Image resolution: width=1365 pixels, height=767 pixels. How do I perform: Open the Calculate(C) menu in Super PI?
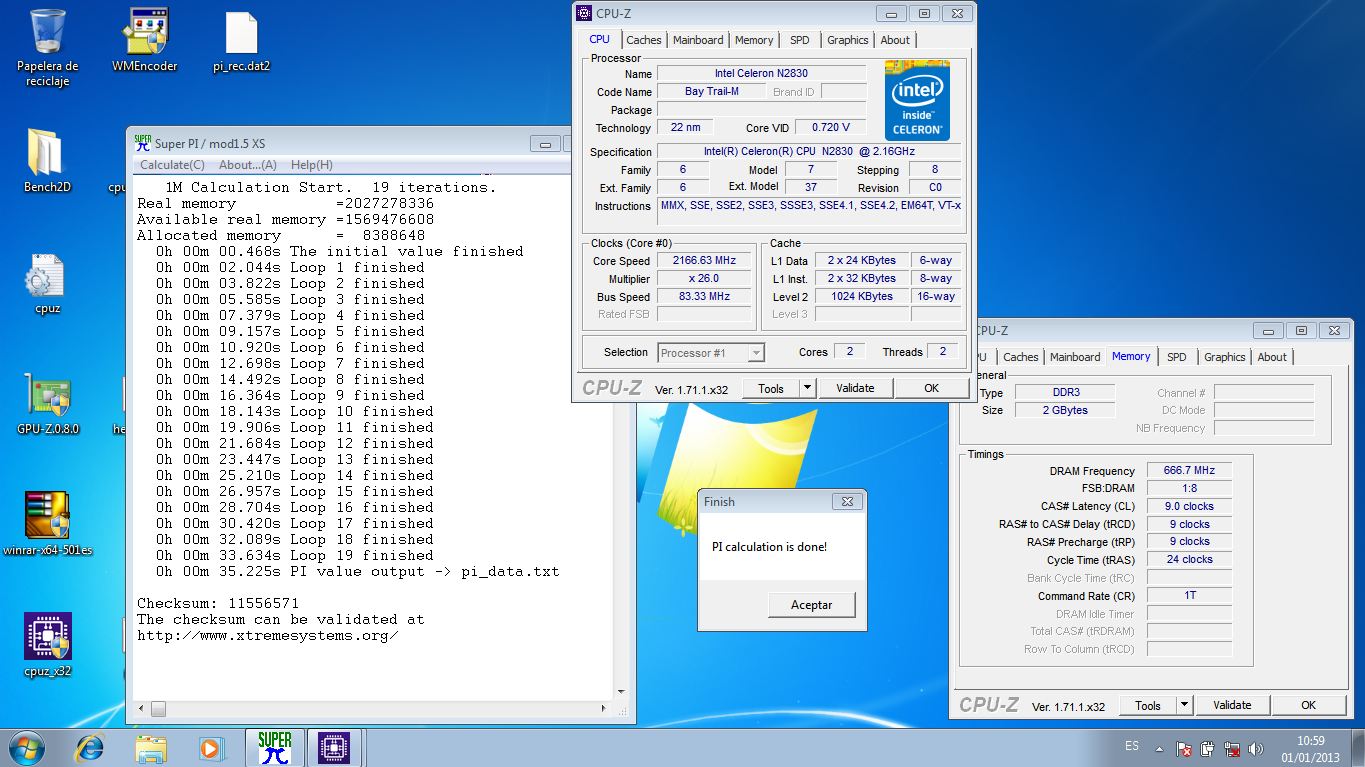[172, 165]
